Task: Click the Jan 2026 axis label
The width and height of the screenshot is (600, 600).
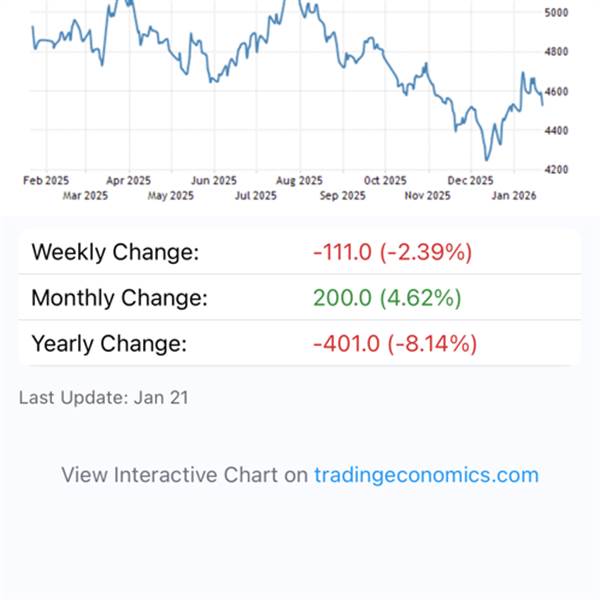Action: coord(516,196)
